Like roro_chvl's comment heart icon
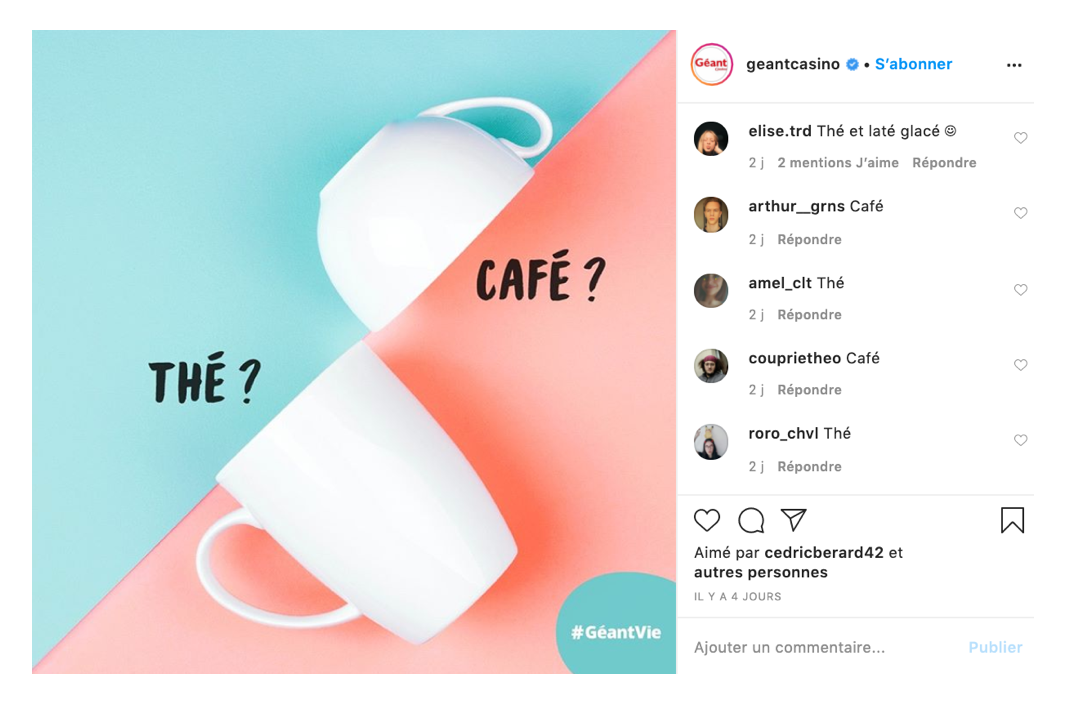The width and height of the screenshot is (1084, 724). point(1020,440)
